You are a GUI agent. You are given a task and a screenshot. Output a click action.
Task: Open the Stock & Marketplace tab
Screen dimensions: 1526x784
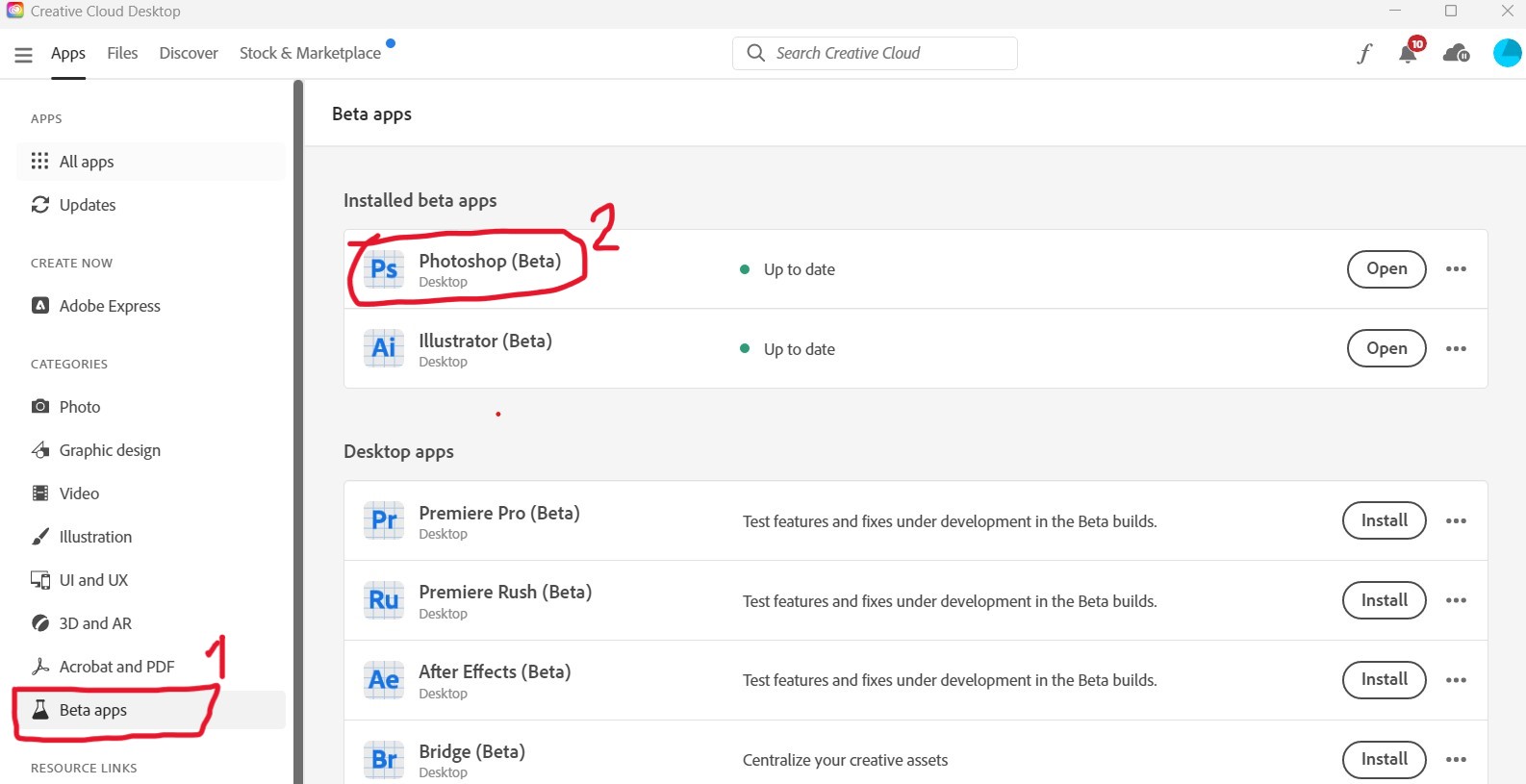(310, 53)
